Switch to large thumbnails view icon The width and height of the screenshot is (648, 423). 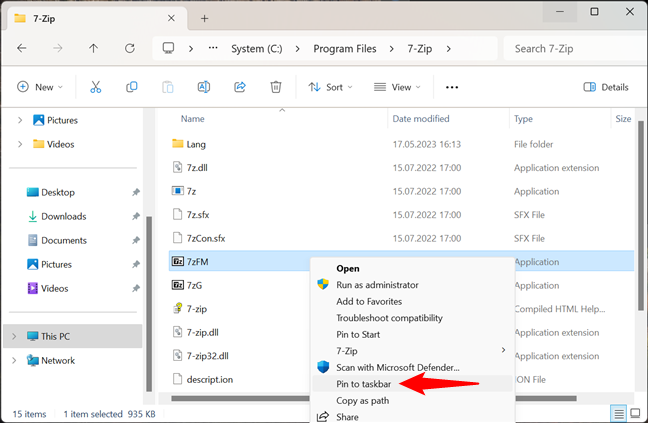coord(635,413)
